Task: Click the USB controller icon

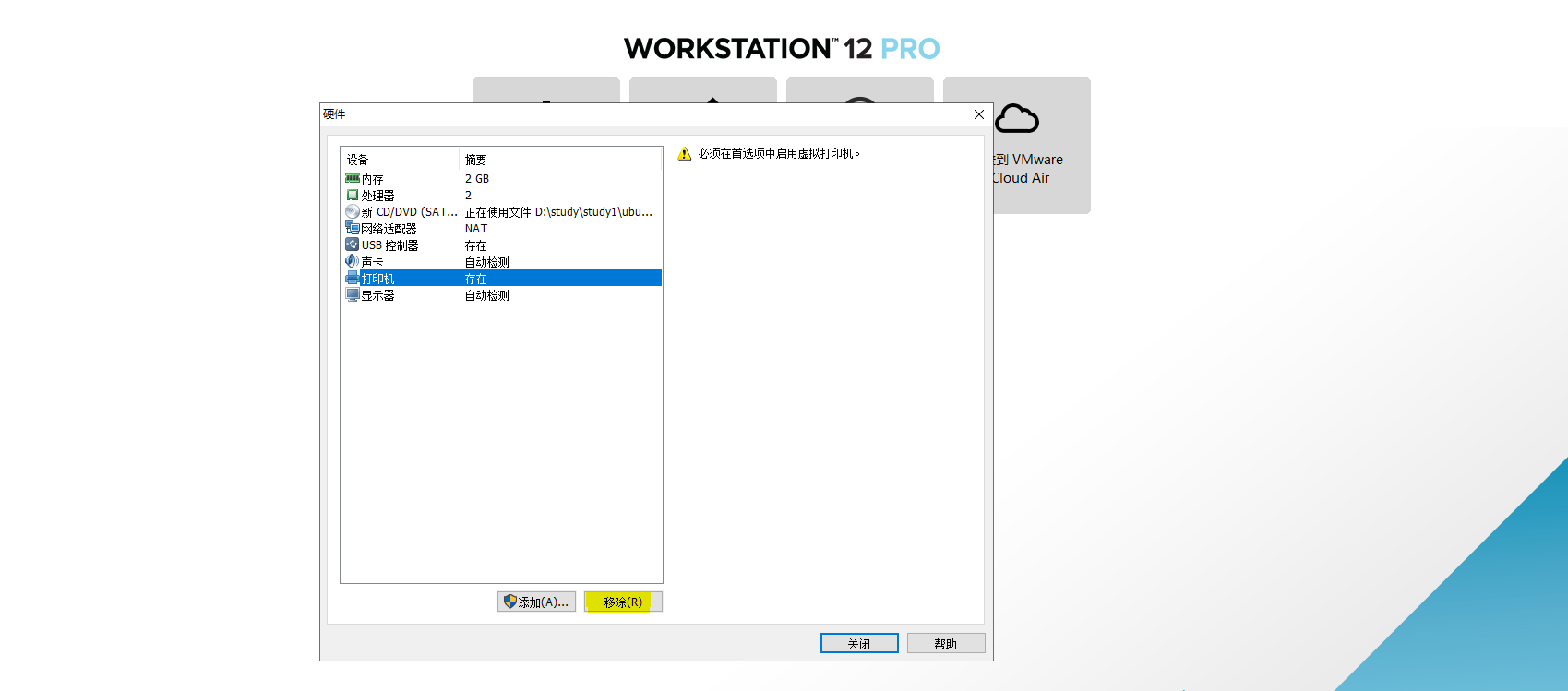Action: (352, 244)
